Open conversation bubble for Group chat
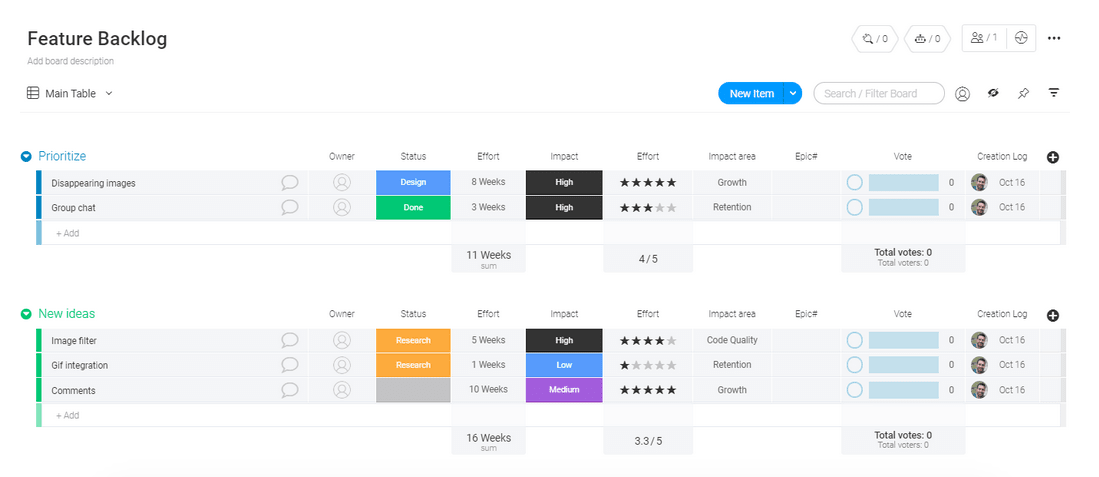Image resolution: width=1099 pixels, height=477 pixels. point(289,207)
